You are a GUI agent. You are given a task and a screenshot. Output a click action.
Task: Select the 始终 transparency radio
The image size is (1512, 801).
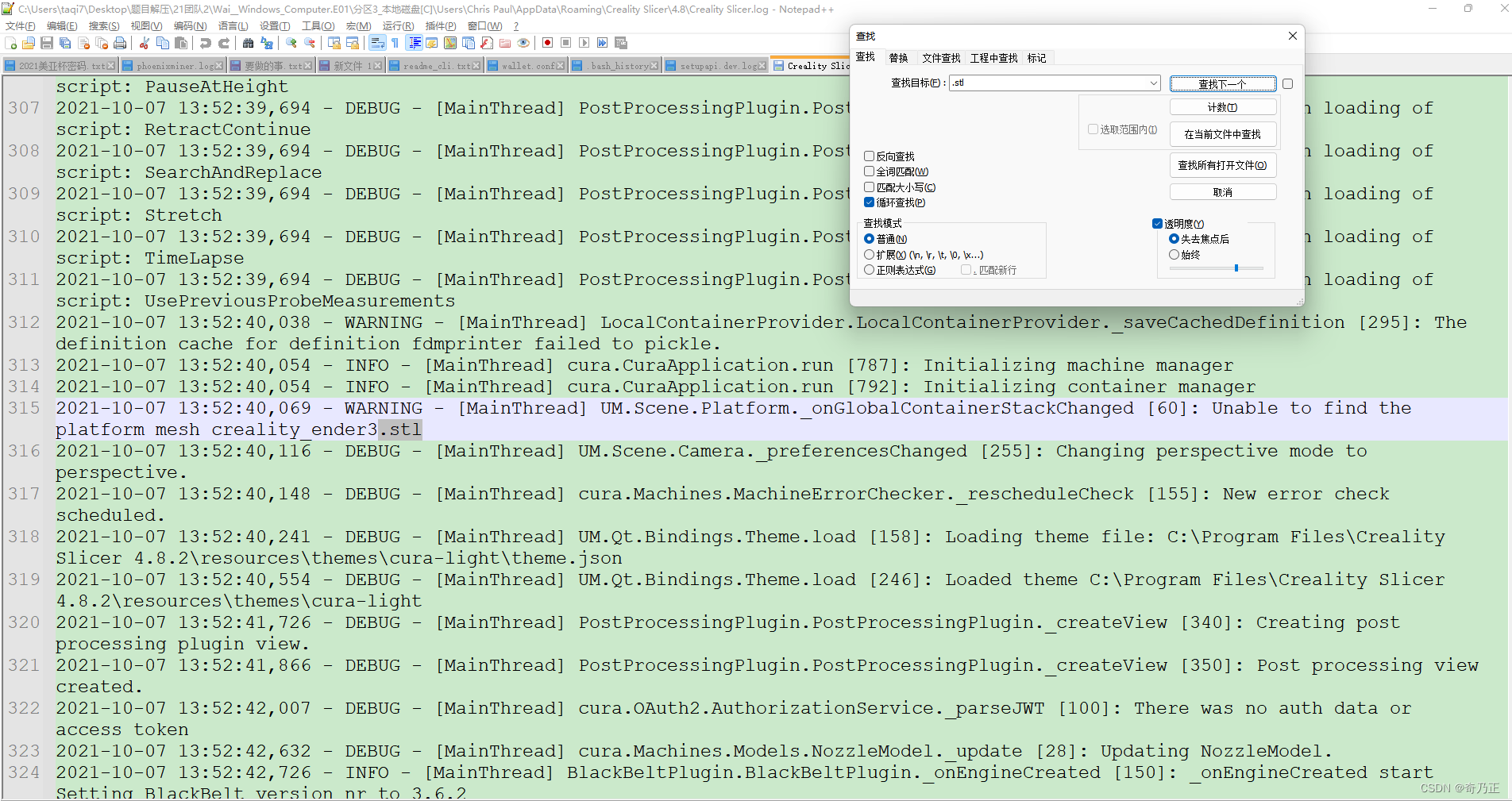click(x=1174, y=255)
